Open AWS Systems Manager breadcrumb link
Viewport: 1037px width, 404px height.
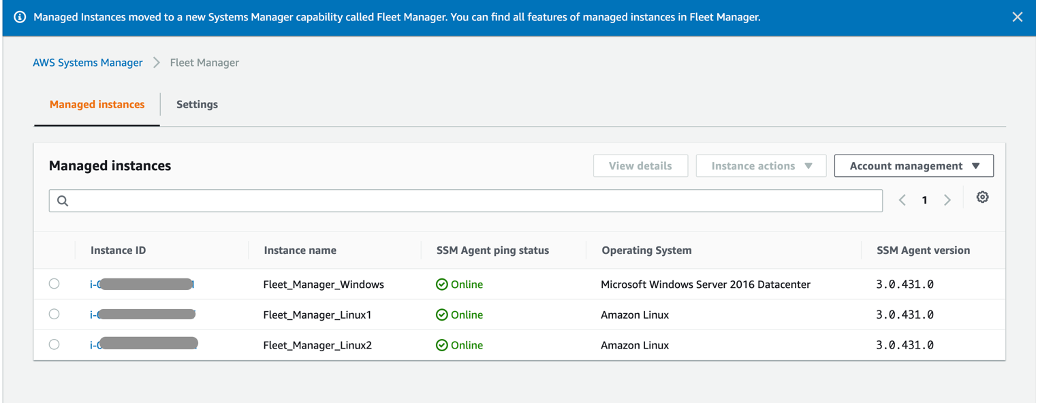[88, 63]
